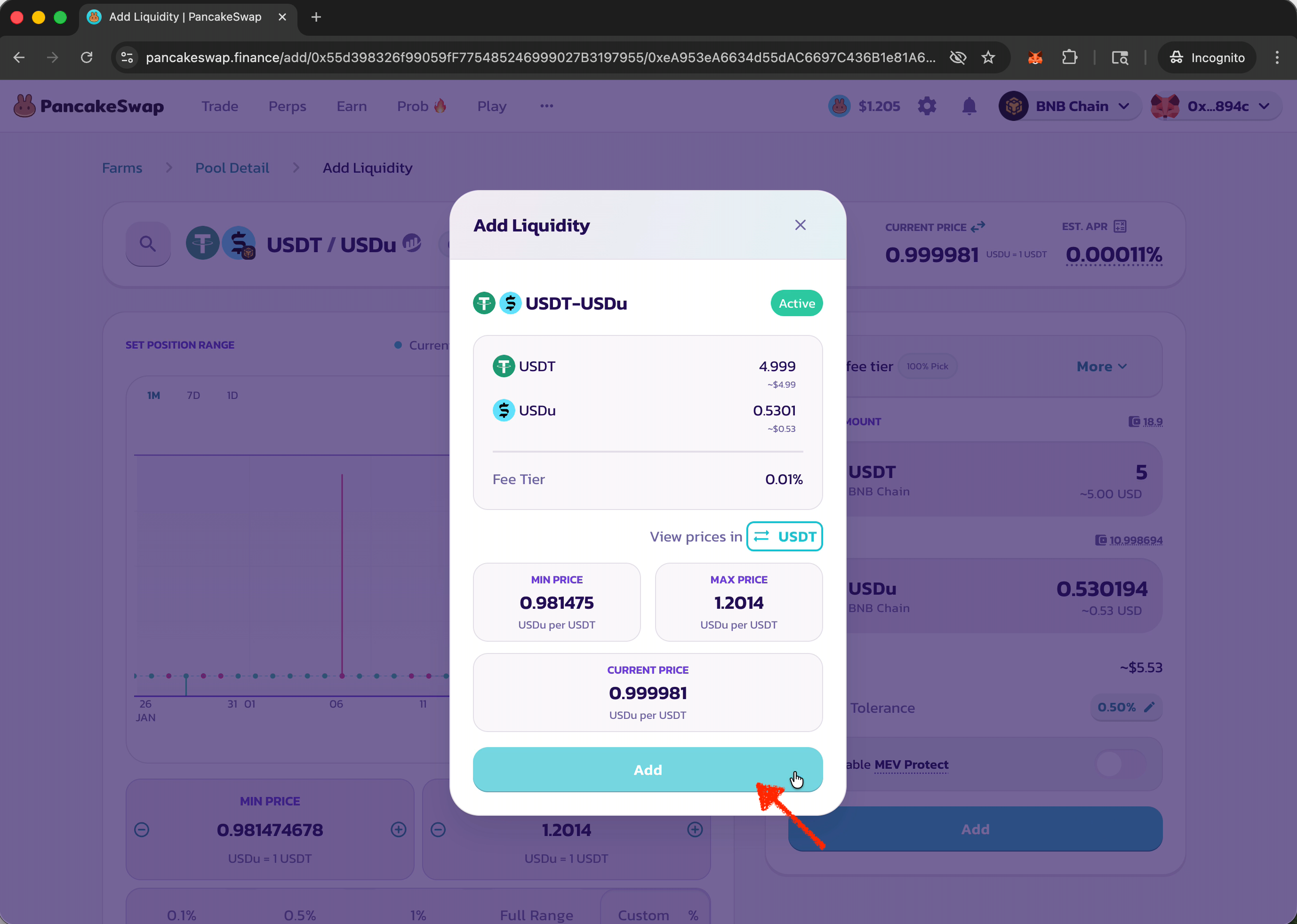Edit slippage tolerance pencil icon
1297x924 pixels.
point(1149,707)
